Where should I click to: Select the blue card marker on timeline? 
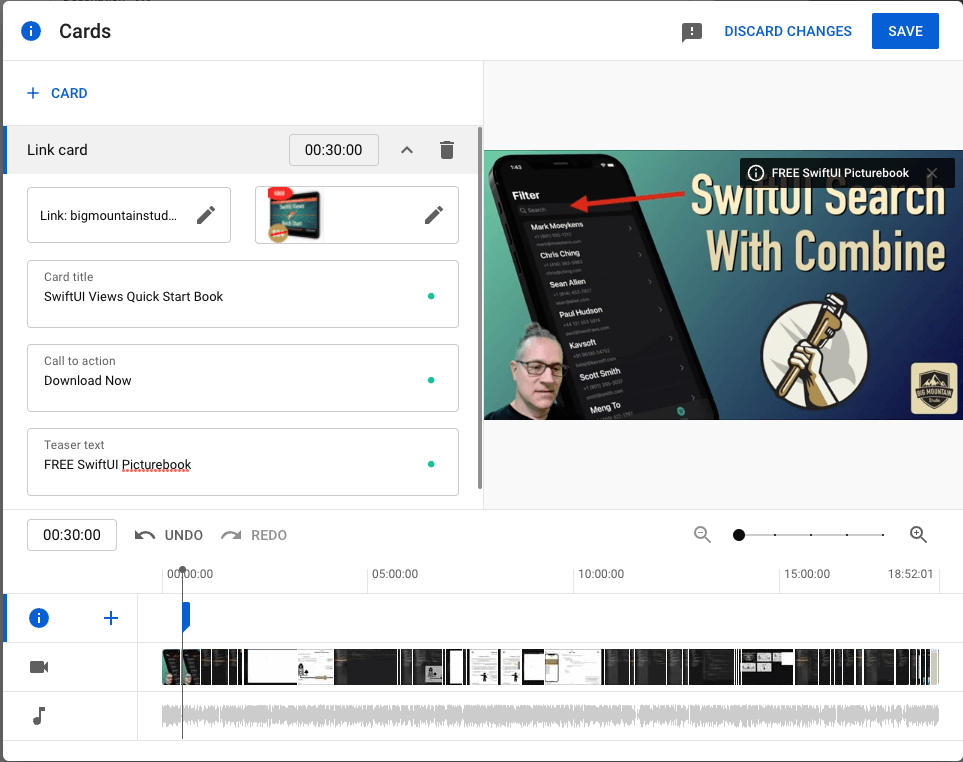tap(185, 617)
